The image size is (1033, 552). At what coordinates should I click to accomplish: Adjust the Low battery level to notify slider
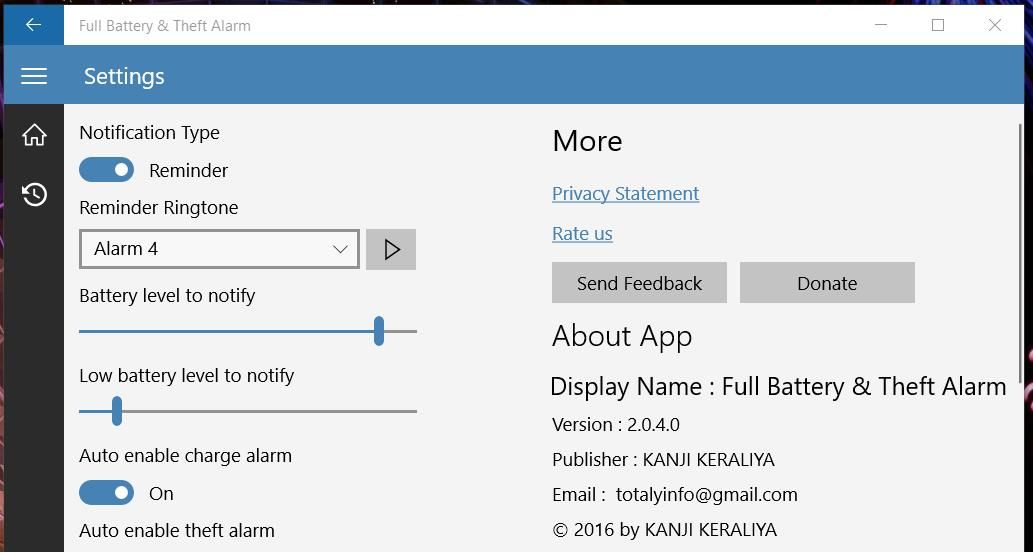point(248,411)
